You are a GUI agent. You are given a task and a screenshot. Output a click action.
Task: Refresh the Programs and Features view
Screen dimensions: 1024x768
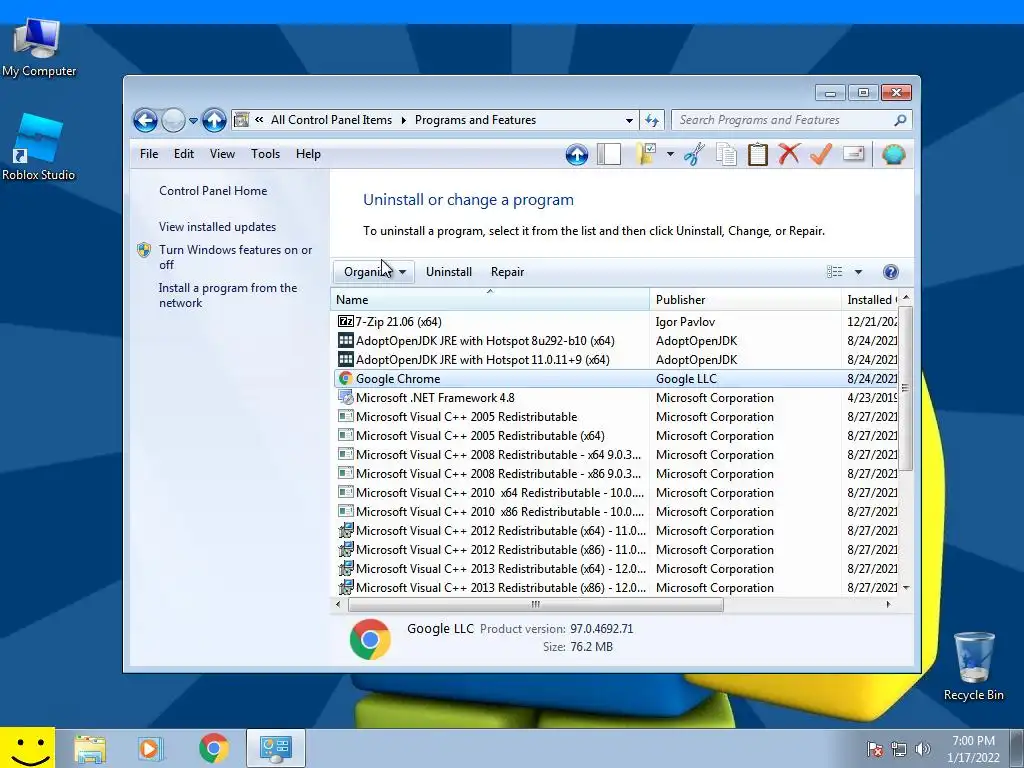click(x=652, y=120)
